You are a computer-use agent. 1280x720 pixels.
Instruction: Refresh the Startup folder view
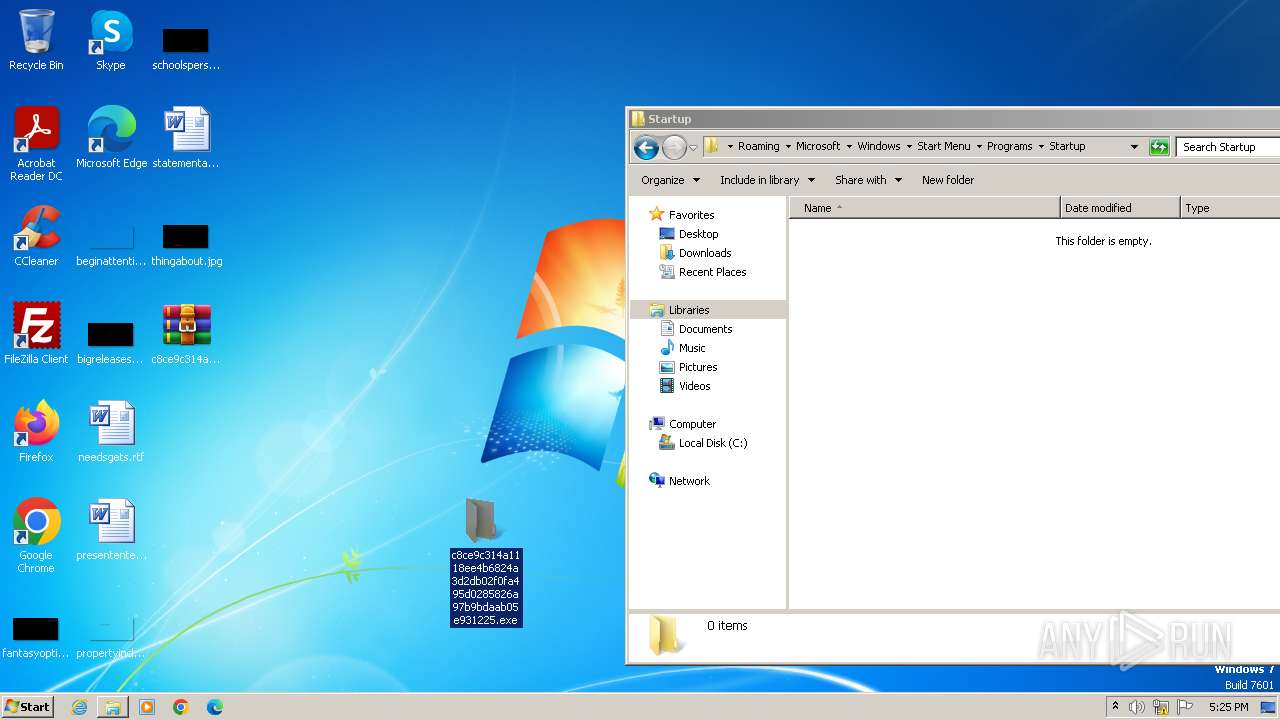pyautogui.click(x=1159, y=147)
